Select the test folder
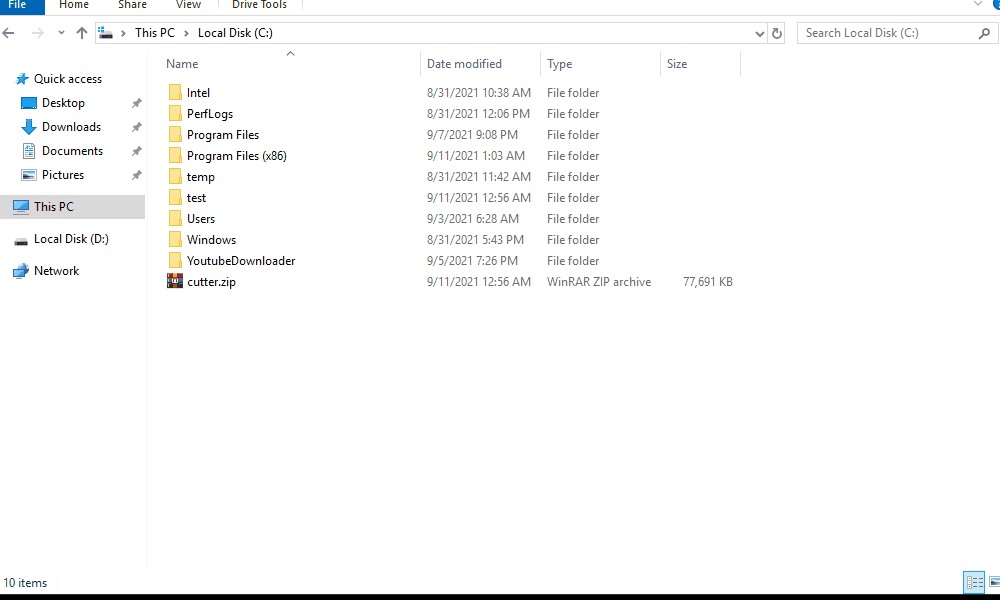This screenshot has height=600, width=1000. tap(196, 198)
